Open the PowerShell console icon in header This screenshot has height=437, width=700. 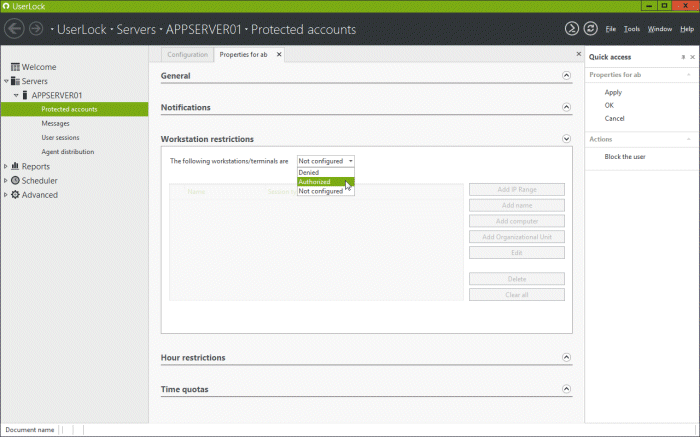571,29
